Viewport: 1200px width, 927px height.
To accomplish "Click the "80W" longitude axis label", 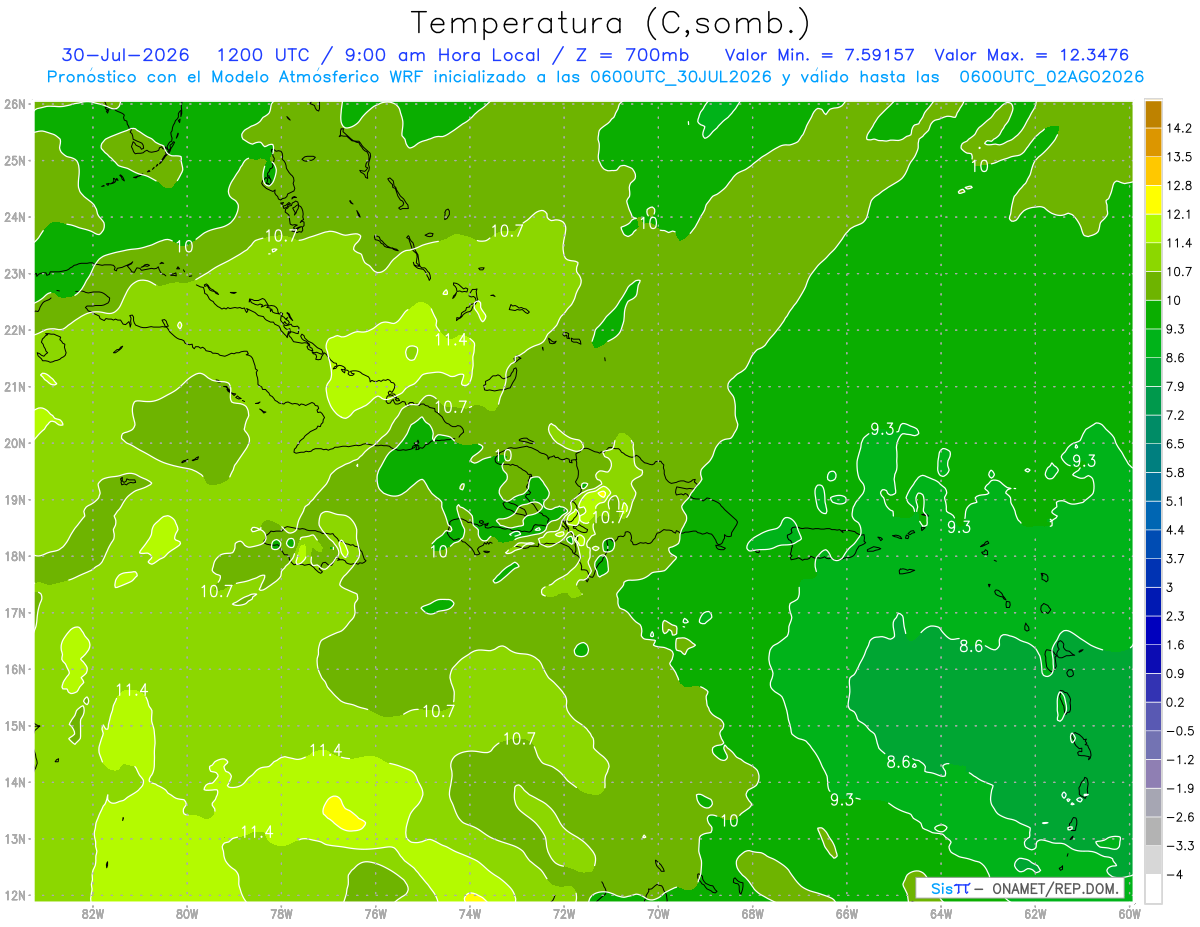I will pos(187,914).
